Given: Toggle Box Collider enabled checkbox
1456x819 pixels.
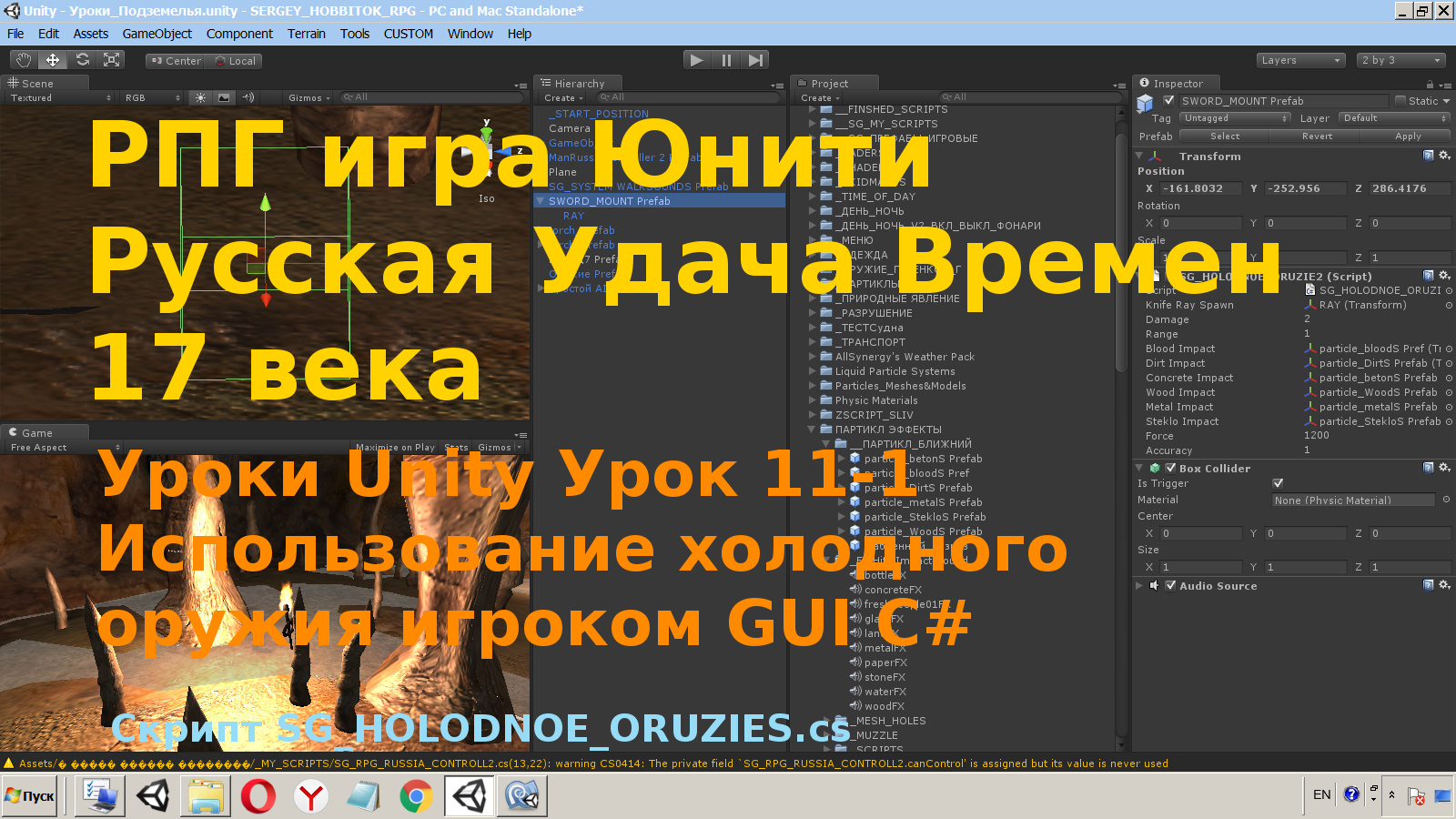Looking at the screenshot, I should point(1170,468).
